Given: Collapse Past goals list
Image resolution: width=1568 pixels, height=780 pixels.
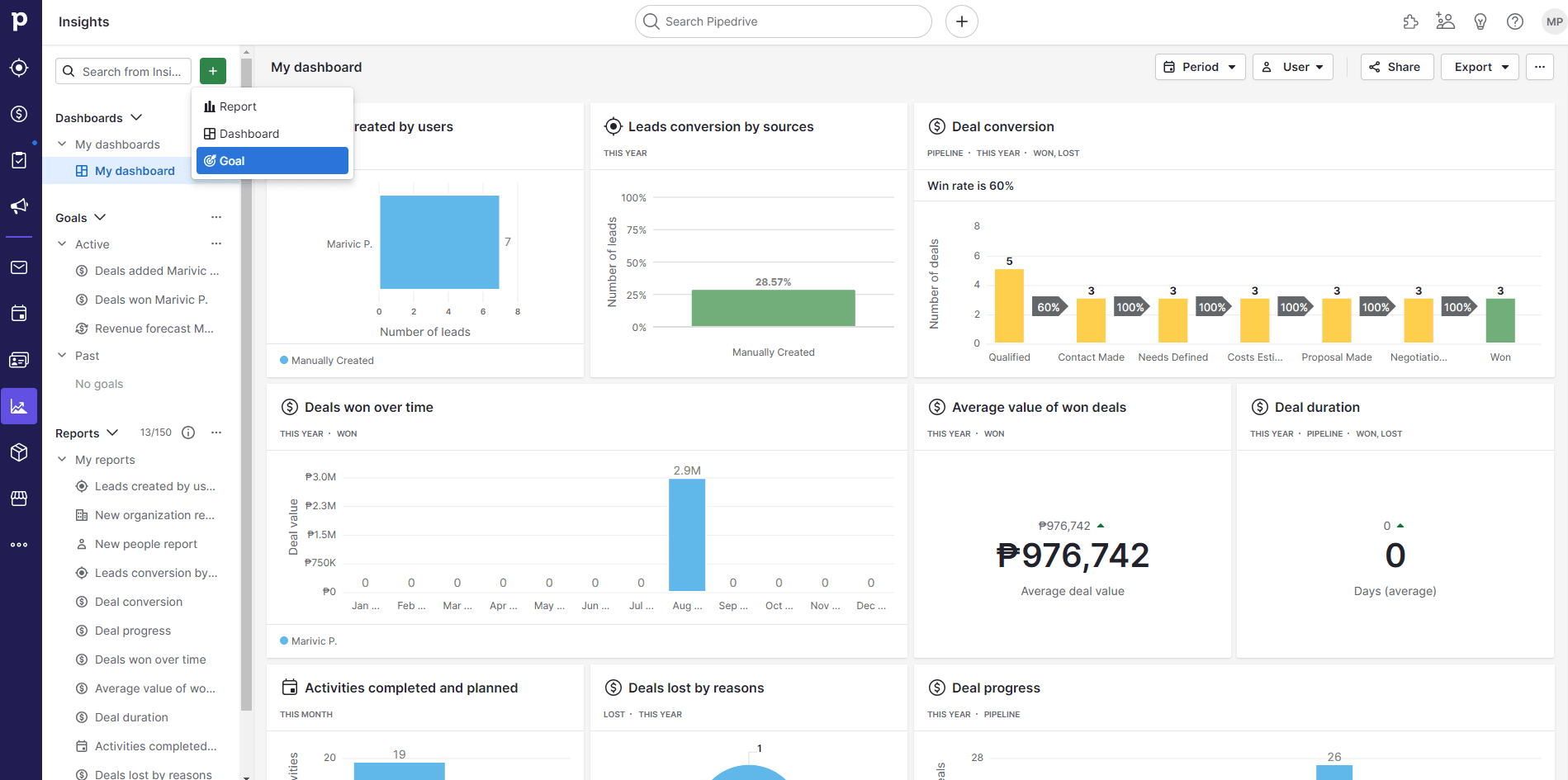Looking at the screenshot, I should (x=62, y=356).
